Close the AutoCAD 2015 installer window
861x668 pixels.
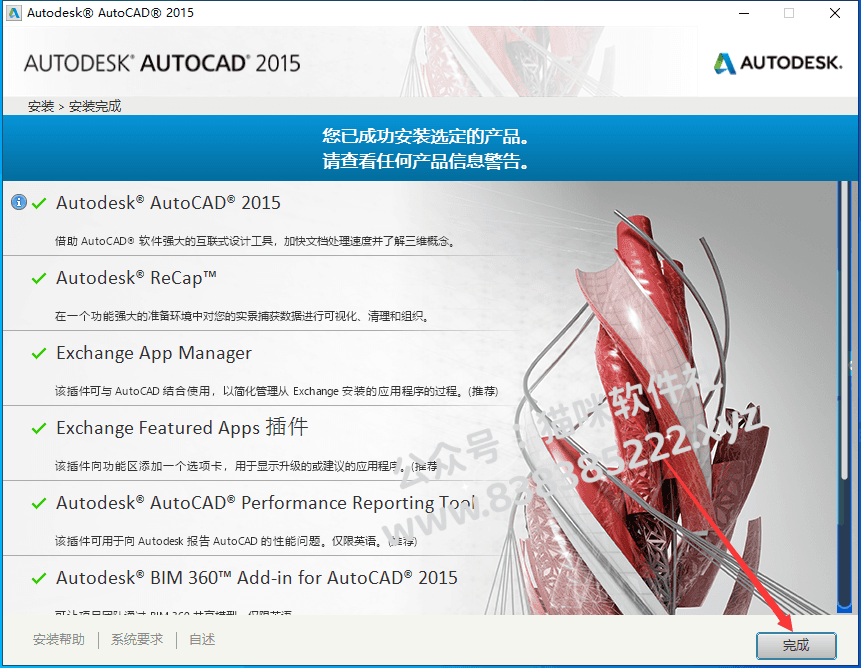[x=835, y=13]
